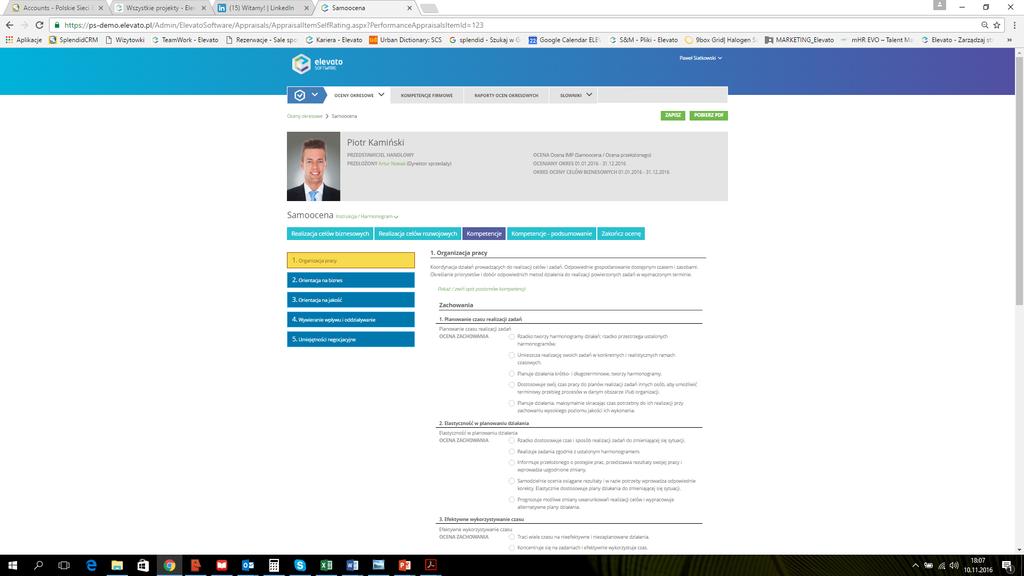1024x576 pixels.
Task: Open the Kompetencje firmowe menu item
Action: (x=426, y=95)
